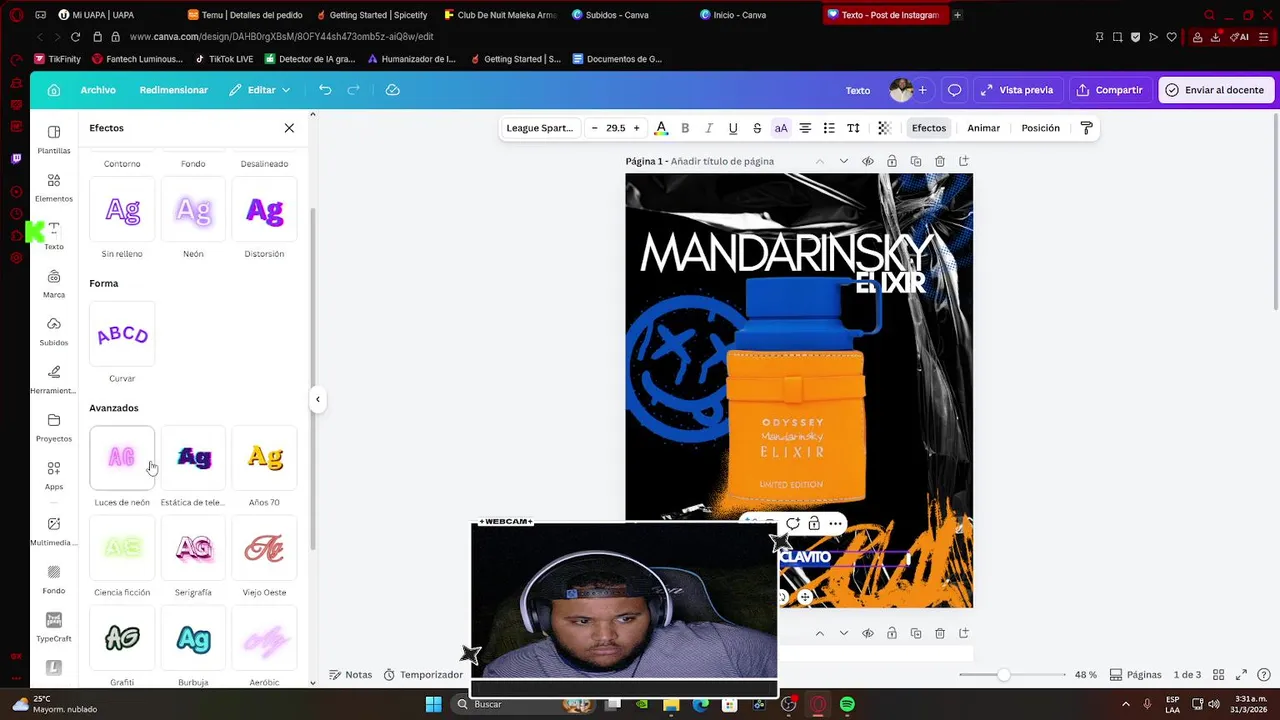Screen dimensions: 1280x720
Task: Increase font size with plus button
Action: pos(636,128)
